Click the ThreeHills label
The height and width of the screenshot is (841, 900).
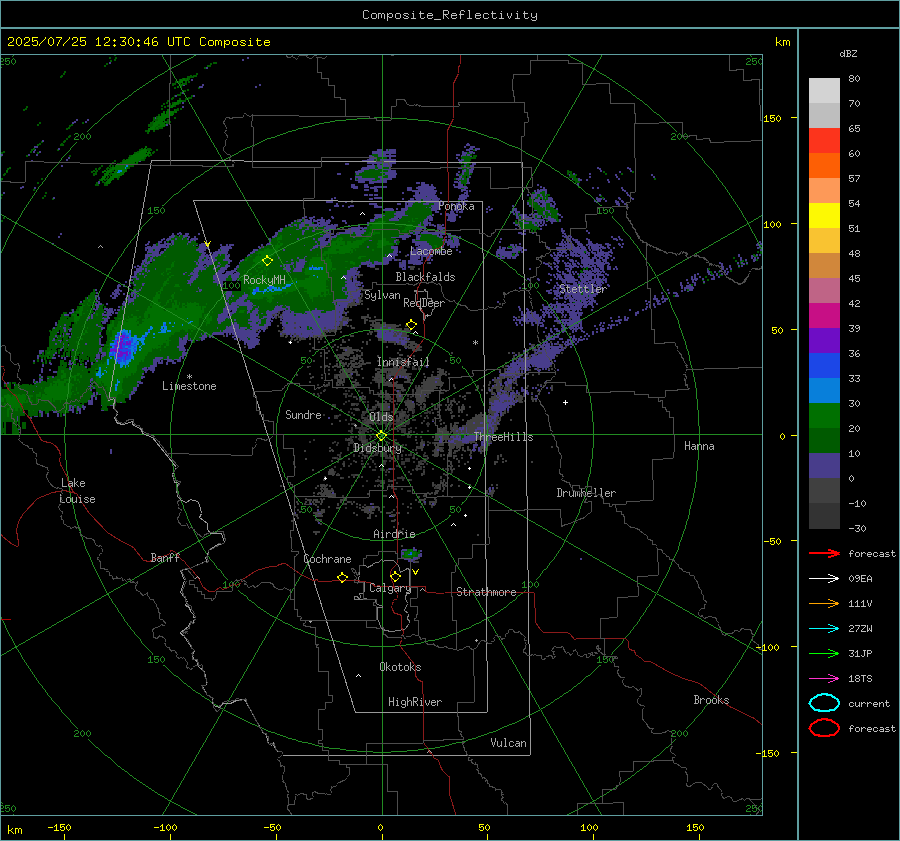click(503, 437)
